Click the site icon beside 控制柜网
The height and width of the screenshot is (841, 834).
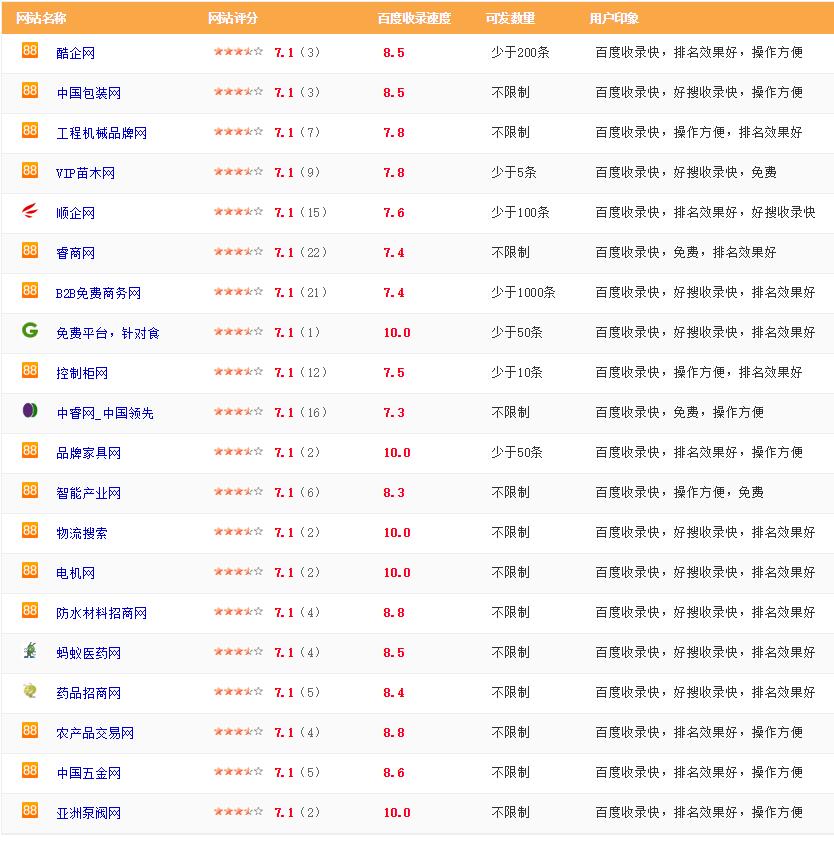[30, 371]
